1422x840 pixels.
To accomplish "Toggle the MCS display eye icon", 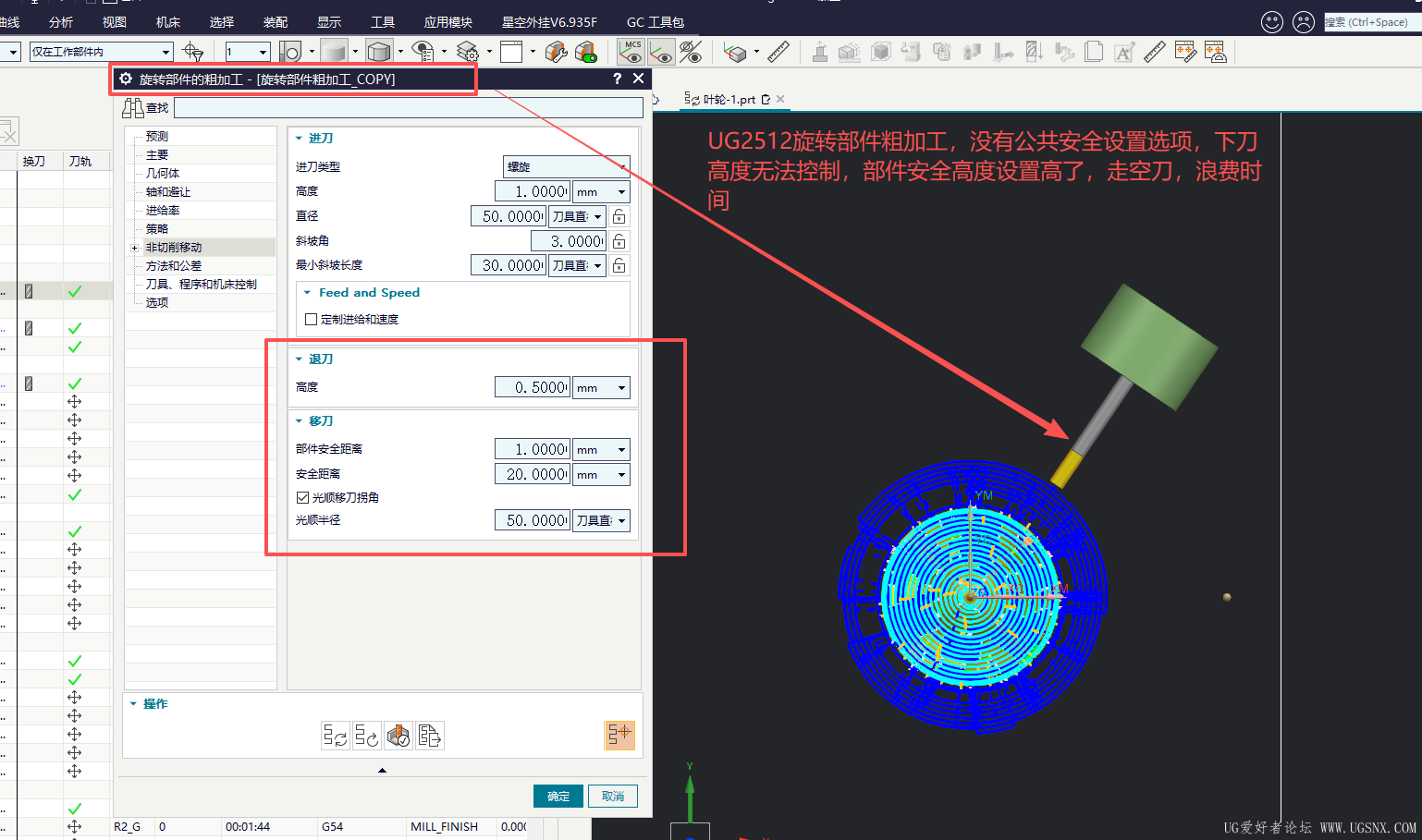I will point(631,52).
